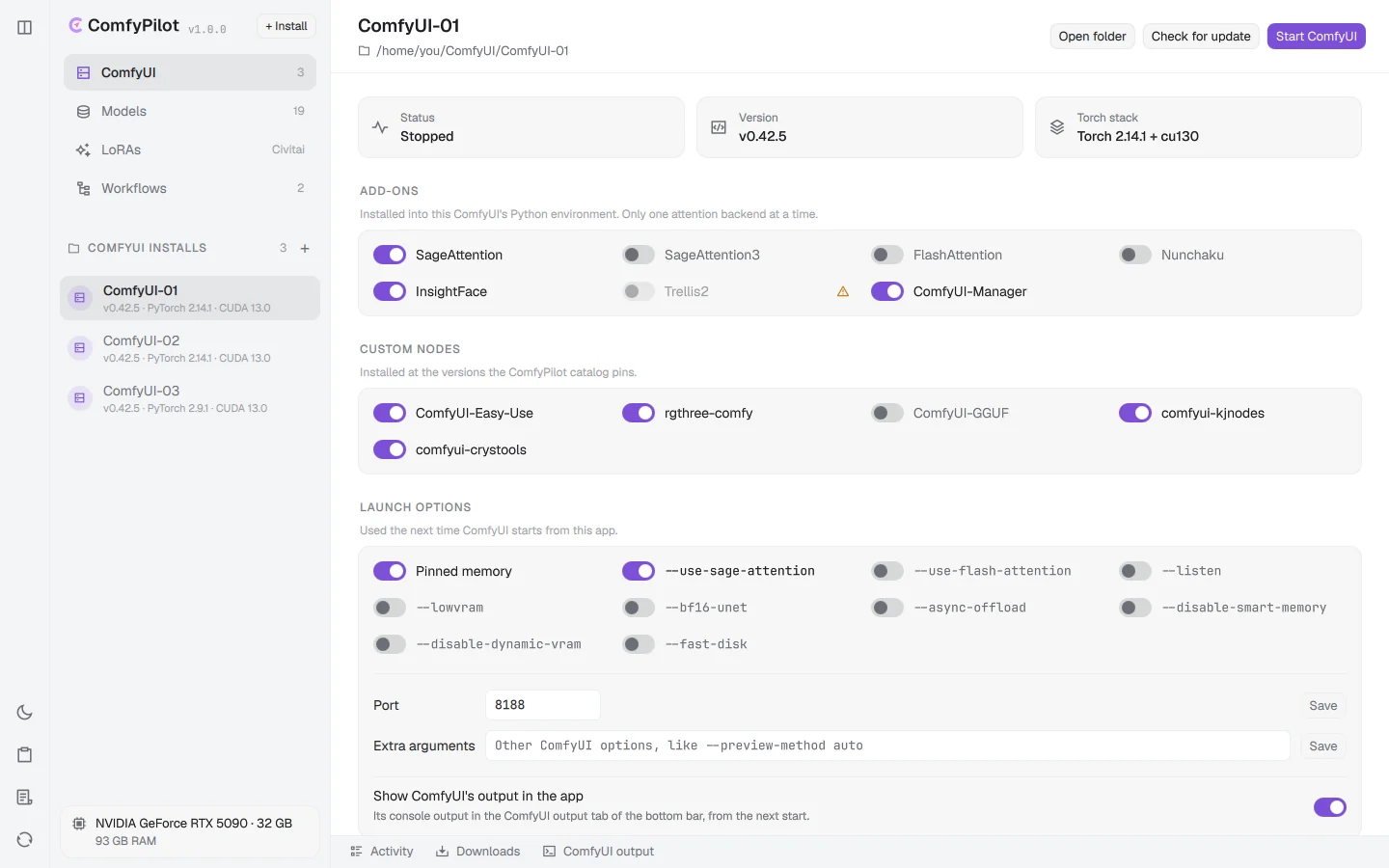
Task: Click the ComfyUI-02 install icon
Action: [80, 348]
